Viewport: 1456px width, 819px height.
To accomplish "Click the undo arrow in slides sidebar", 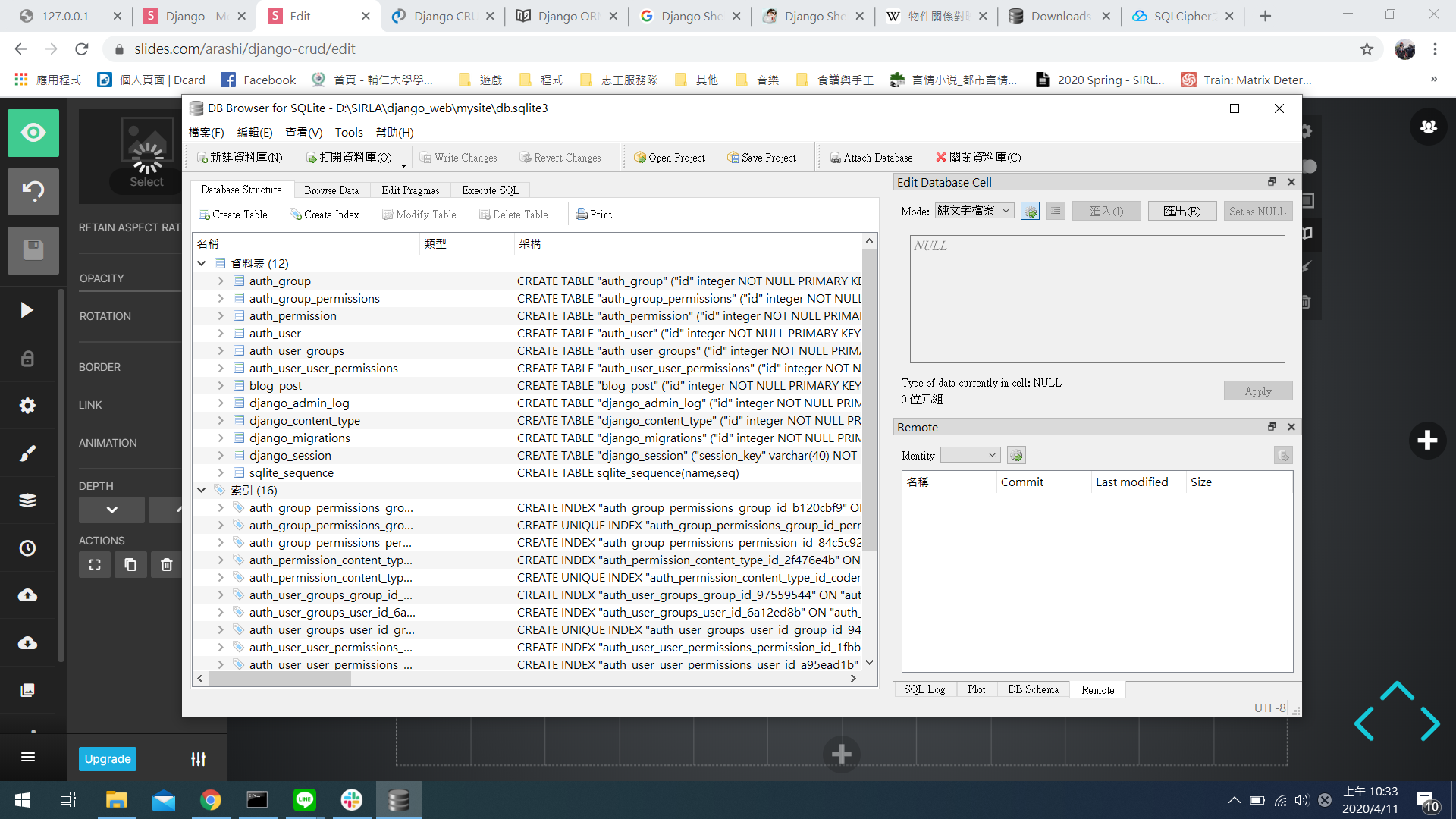I will pyautogui.click(x=33, y=191).
